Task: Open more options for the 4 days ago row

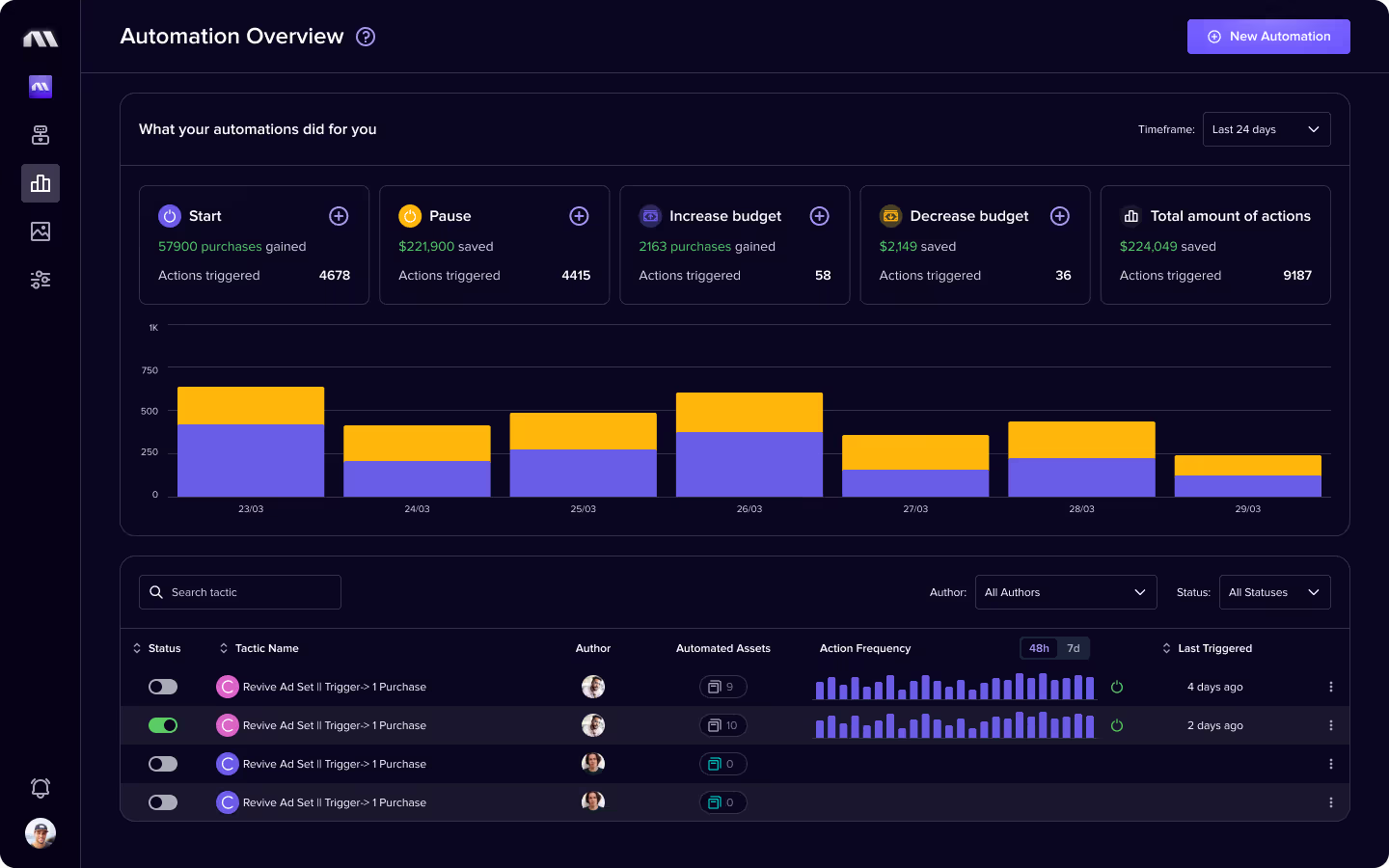Action: point(1331,687)
